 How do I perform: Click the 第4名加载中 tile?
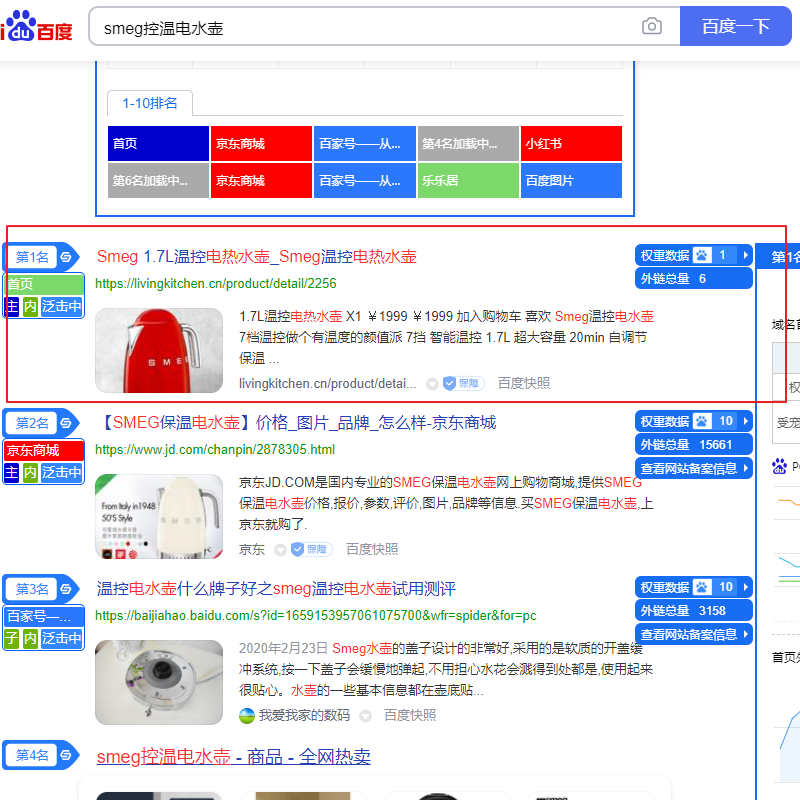pyautogui.click(x=468, y=143)
